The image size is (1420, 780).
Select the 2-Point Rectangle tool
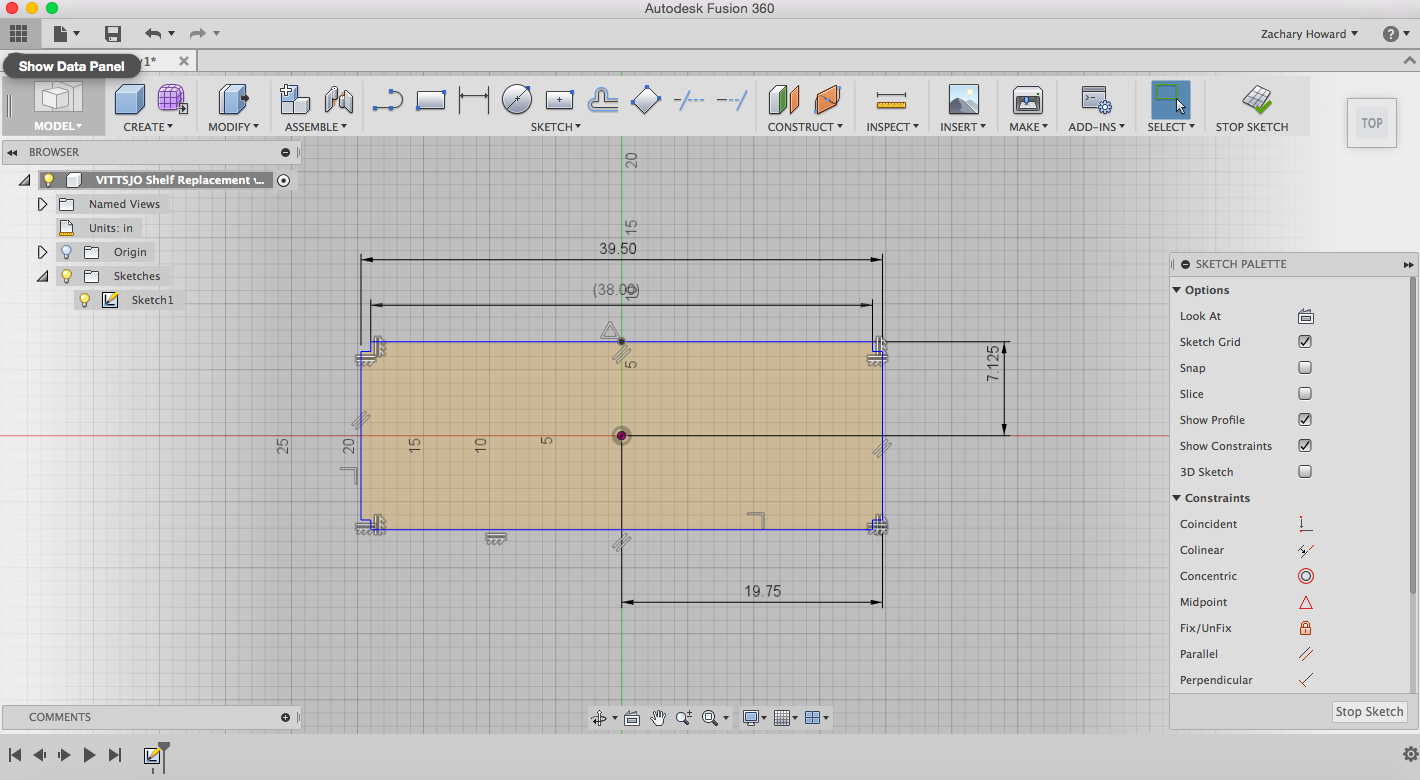[x=431, y=98]
